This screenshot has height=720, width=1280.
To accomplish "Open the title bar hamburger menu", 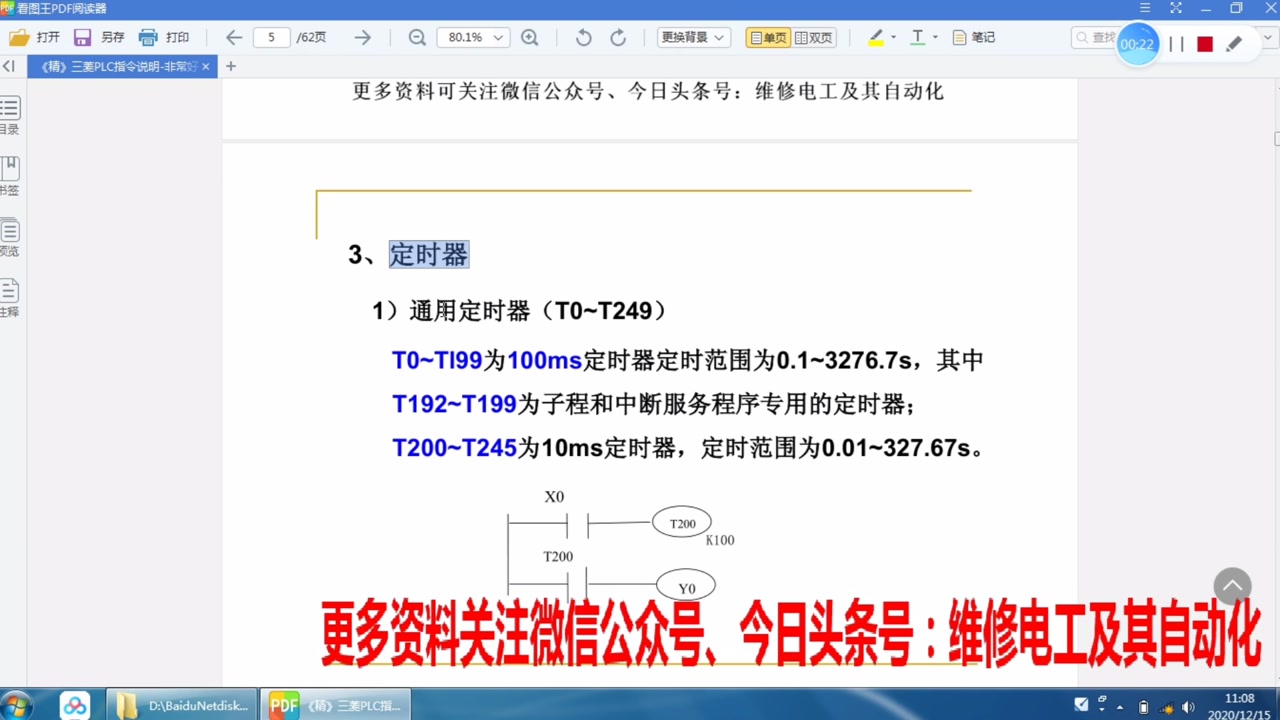I will [x=1145, y=8].
